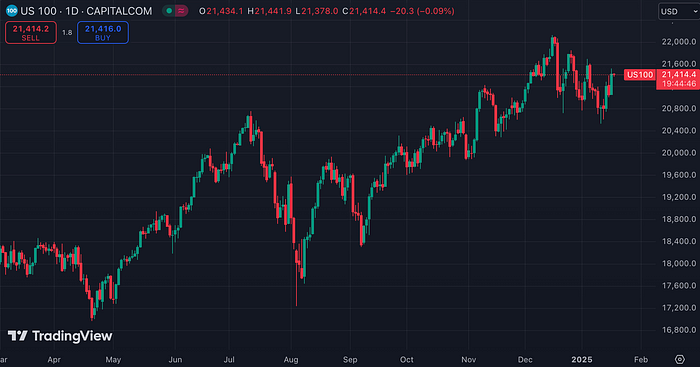The height and width of the screenshot is (367, 700).
Task: Click the 2025 label on the time axis
Action: pyautogui.click(x=582, y=359)
